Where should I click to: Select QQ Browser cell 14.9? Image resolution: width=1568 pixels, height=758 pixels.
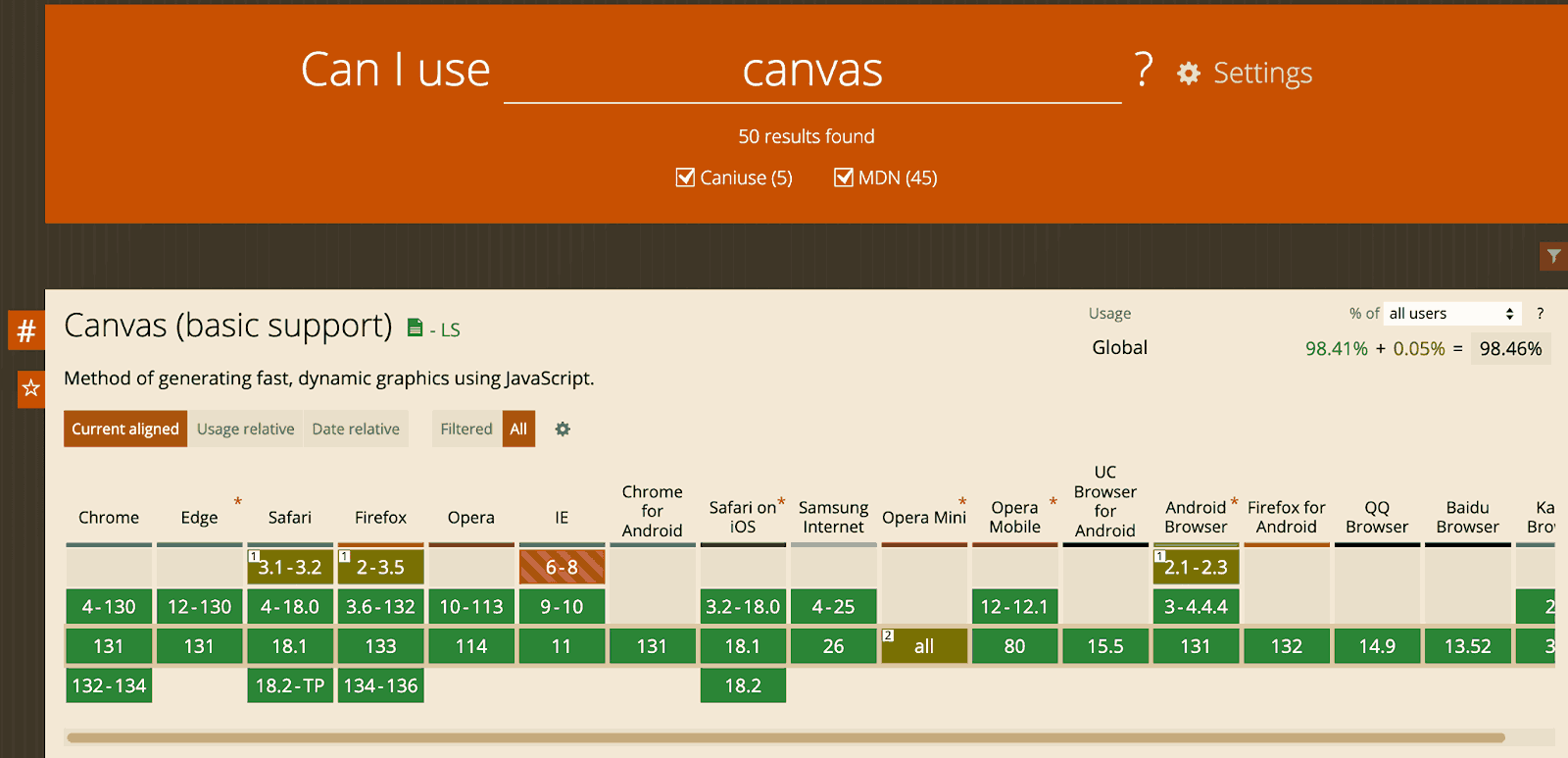click(x=1377, y=646)
